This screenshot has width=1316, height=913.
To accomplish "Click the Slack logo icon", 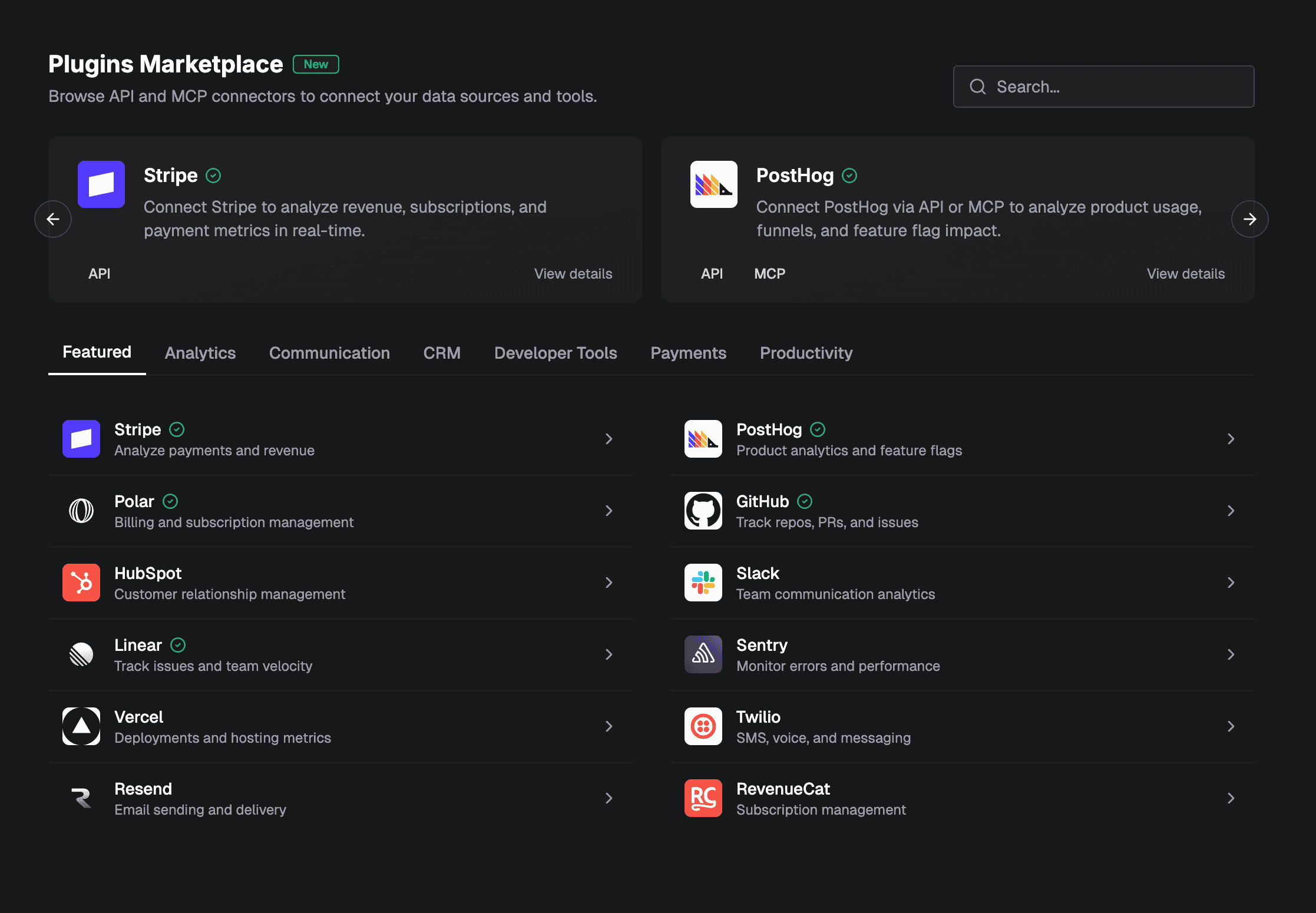I will [703, 583].
